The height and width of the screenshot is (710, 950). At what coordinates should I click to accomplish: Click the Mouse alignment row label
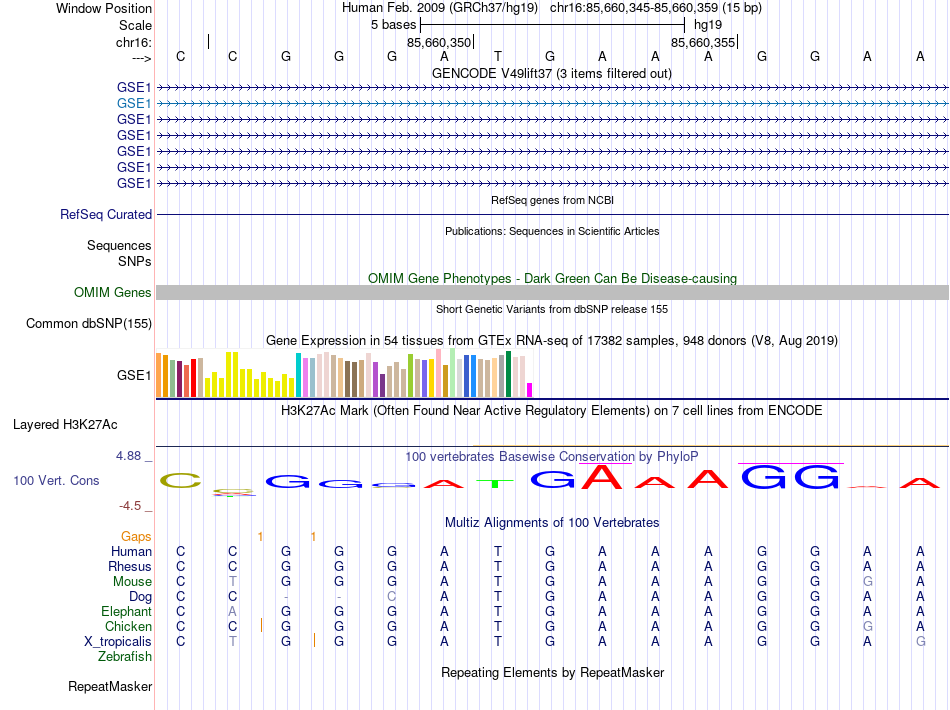pos(132,582)
